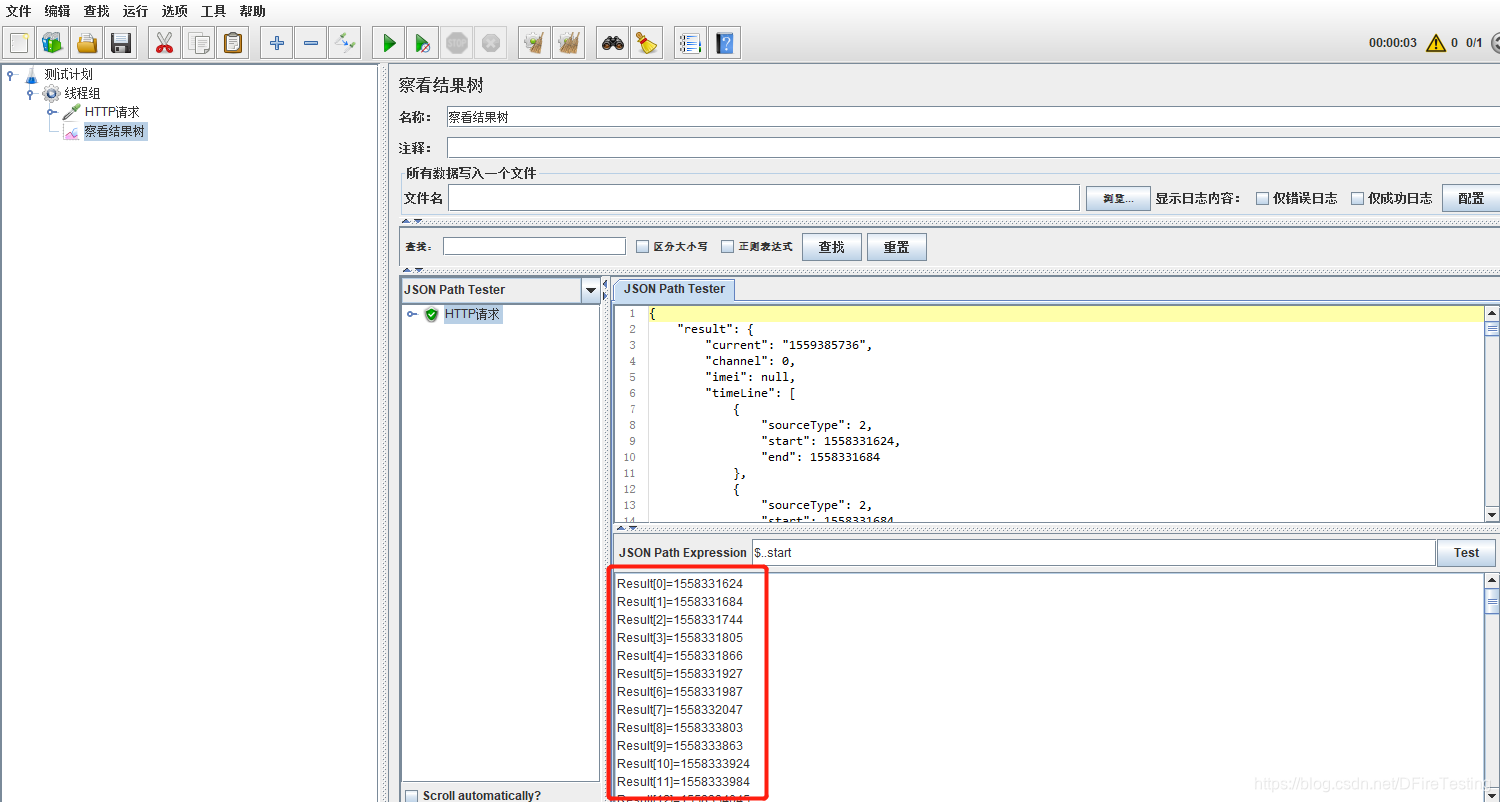This screenshot has height=802, width=1500.
Task: Open the 编辑 menu
Action: [58, 11]
